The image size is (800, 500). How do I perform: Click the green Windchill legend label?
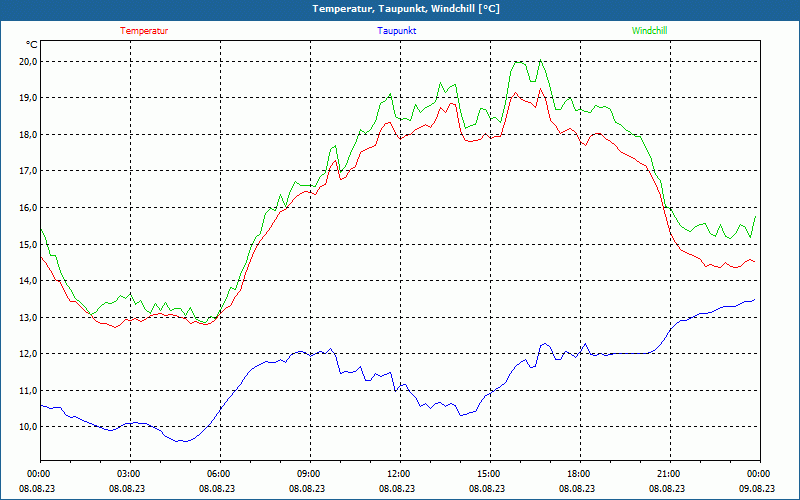tap(649, 31)
